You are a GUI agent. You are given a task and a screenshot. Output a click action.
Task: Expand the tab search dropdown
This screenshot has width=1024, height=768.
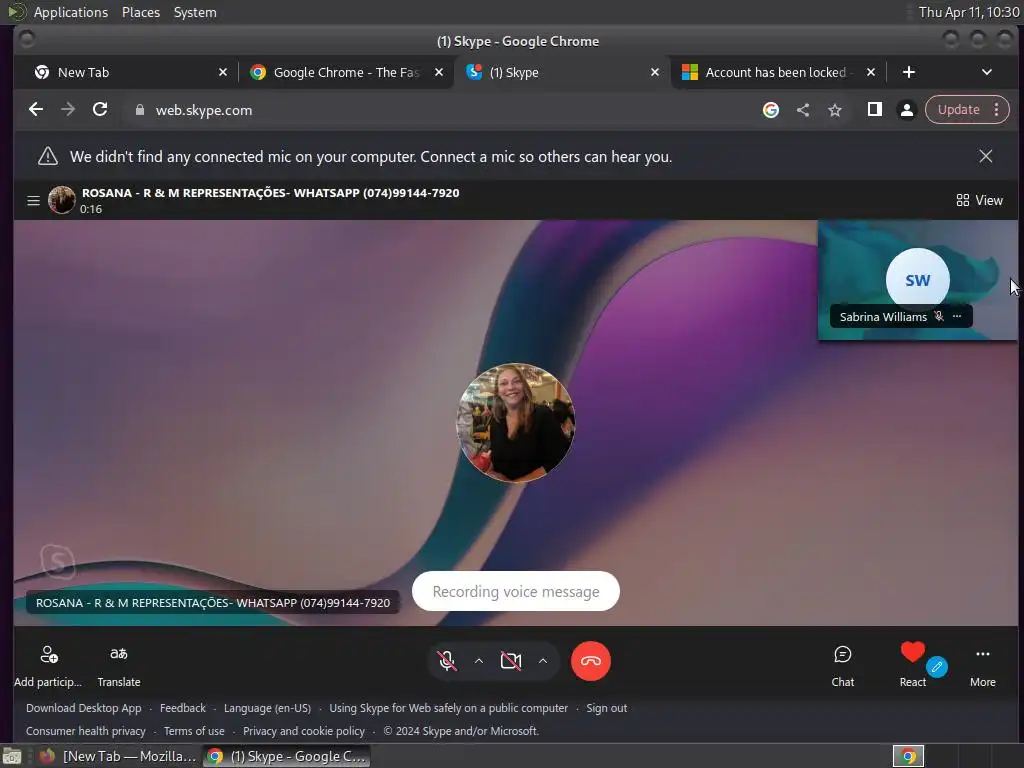(x=987, y=72)
